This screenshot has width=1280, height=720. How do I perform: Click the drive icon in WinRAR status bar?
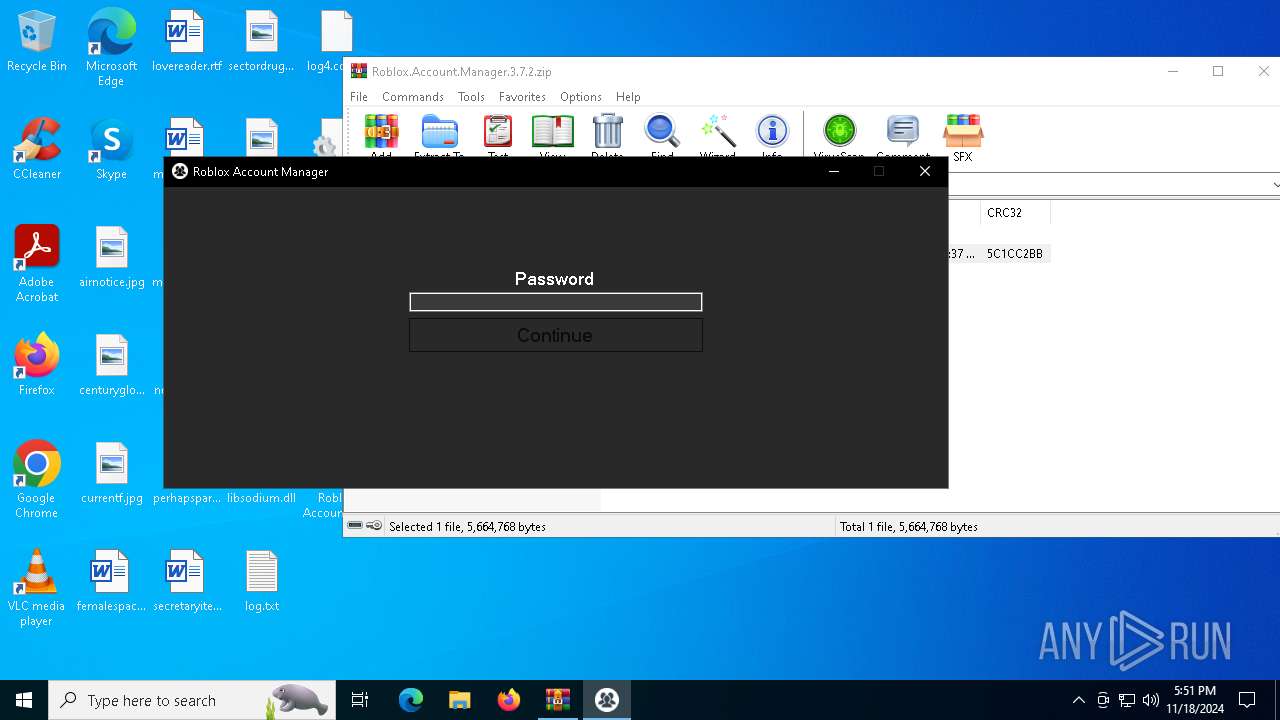click(x=355, y=526)
